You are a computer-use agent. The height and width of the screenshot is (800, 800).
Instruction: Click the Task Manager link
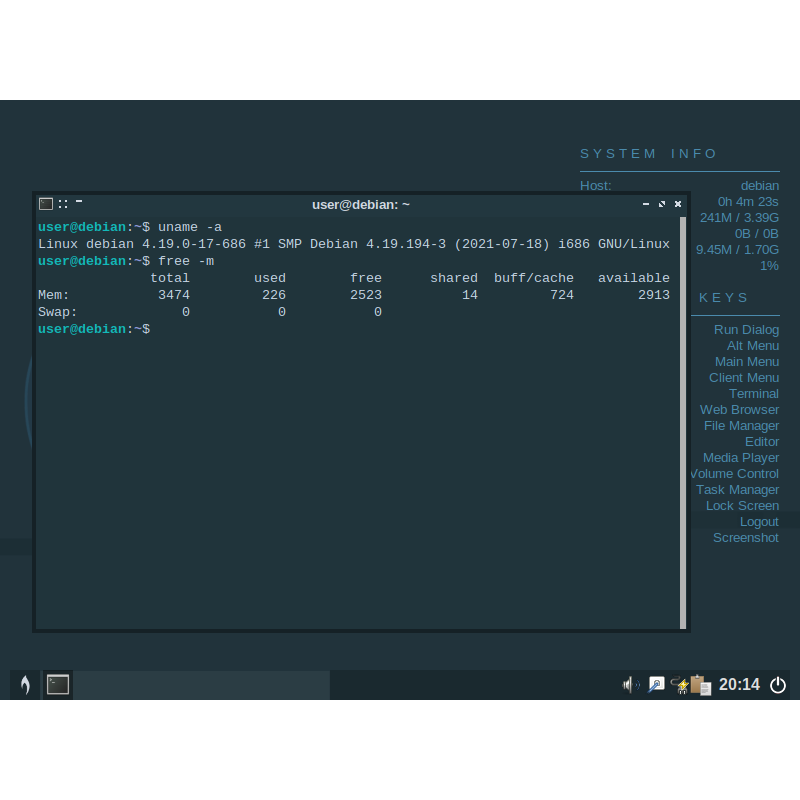[737, 489]
